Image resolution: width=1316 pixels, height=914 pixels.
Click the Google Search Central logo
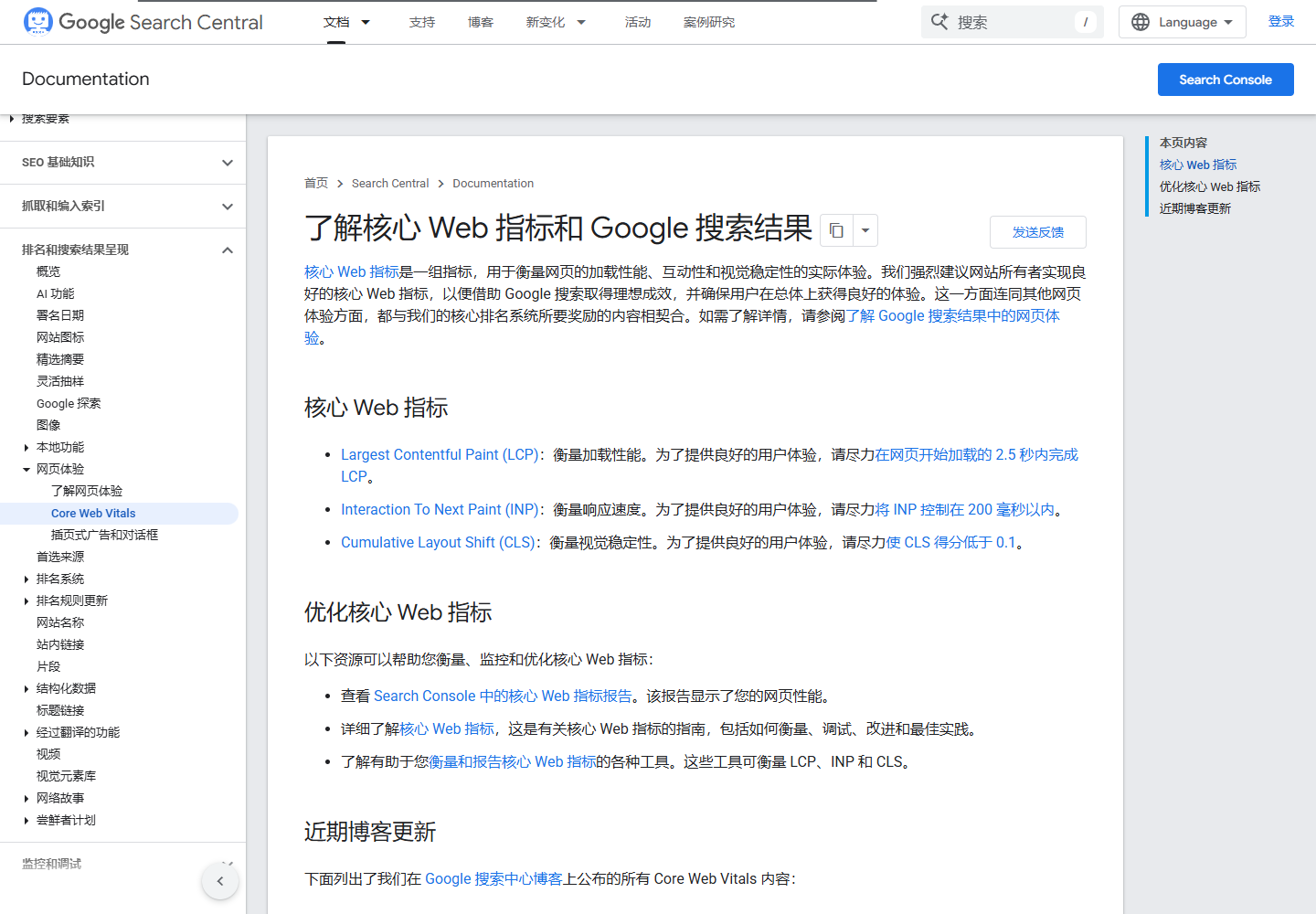point(143,22)
